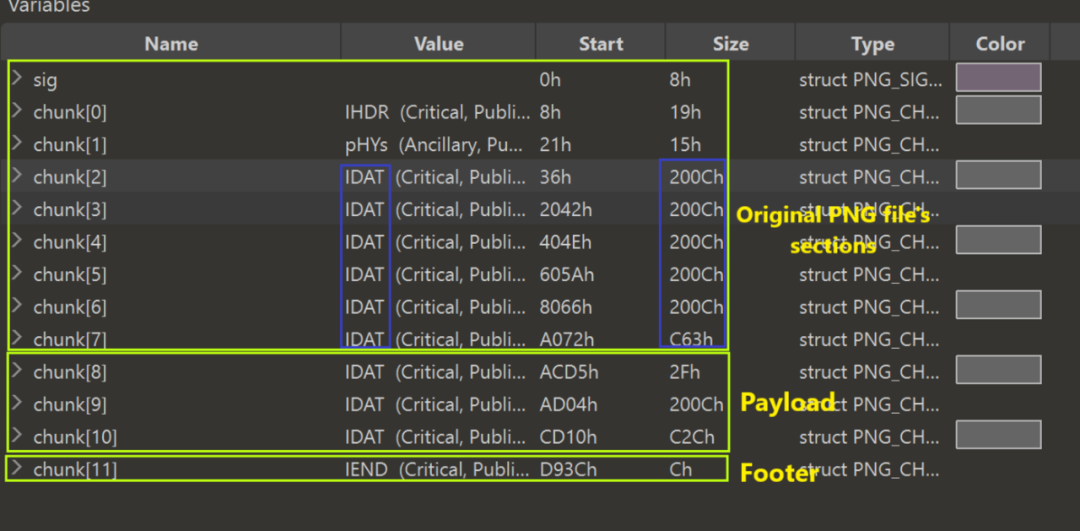Select the chunk[2] name cell
Image resolution: width=1080 pixels, height=531 pixels.
[x=70, y=178]
